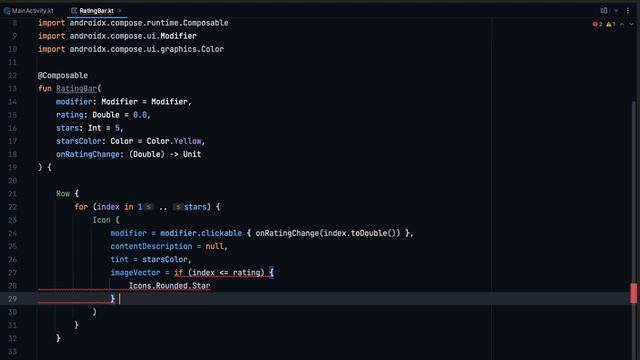Place cursor on 'Color.Yellow' value
Viewport: 640px width, 360px height.
tap(174, 141)
